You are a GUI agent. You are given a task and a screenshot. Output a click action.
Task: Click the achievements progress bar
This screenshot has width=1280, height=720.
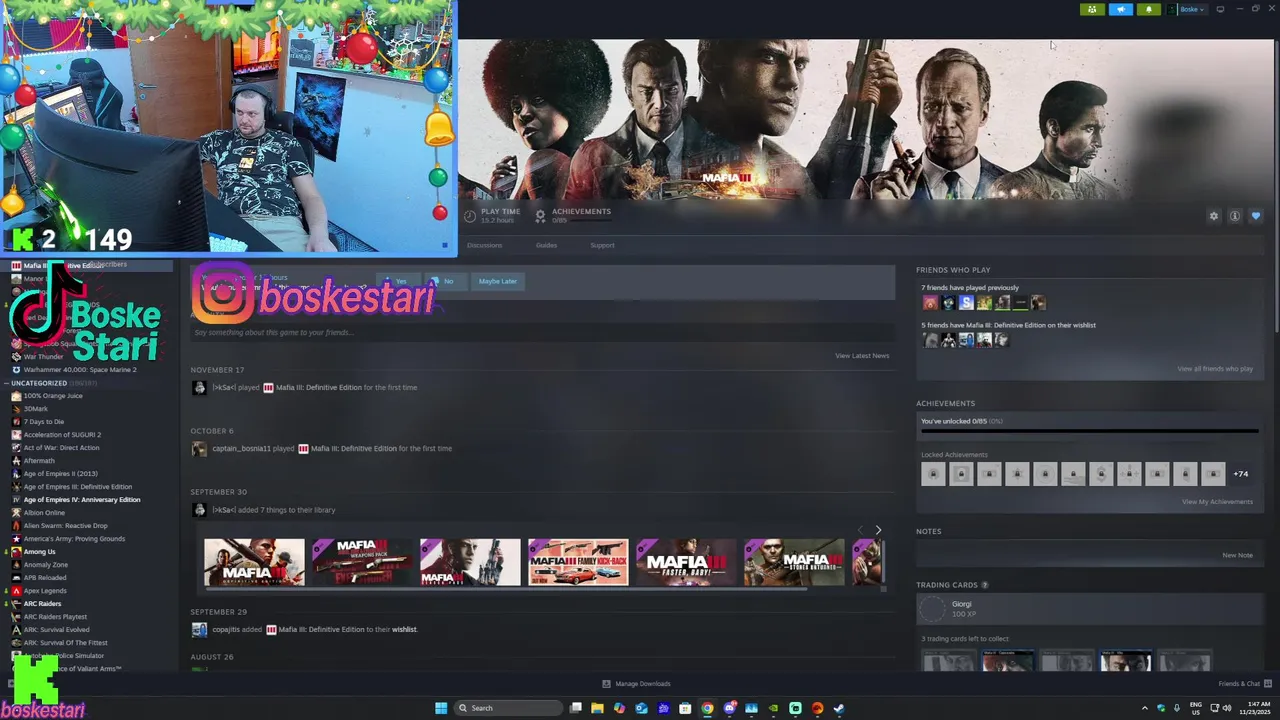point(1089,432)
